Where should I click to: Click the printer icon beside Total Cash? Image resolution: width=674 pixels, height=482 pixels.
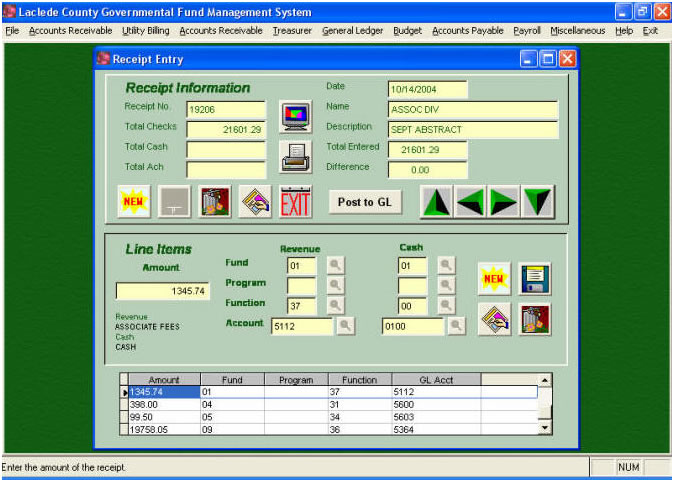295,158
